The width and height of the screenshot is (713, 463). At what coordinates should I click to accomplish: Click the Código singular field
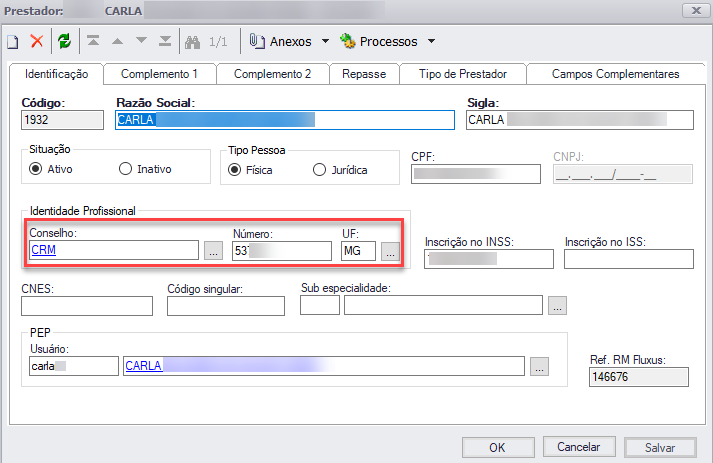click(226, 306)
